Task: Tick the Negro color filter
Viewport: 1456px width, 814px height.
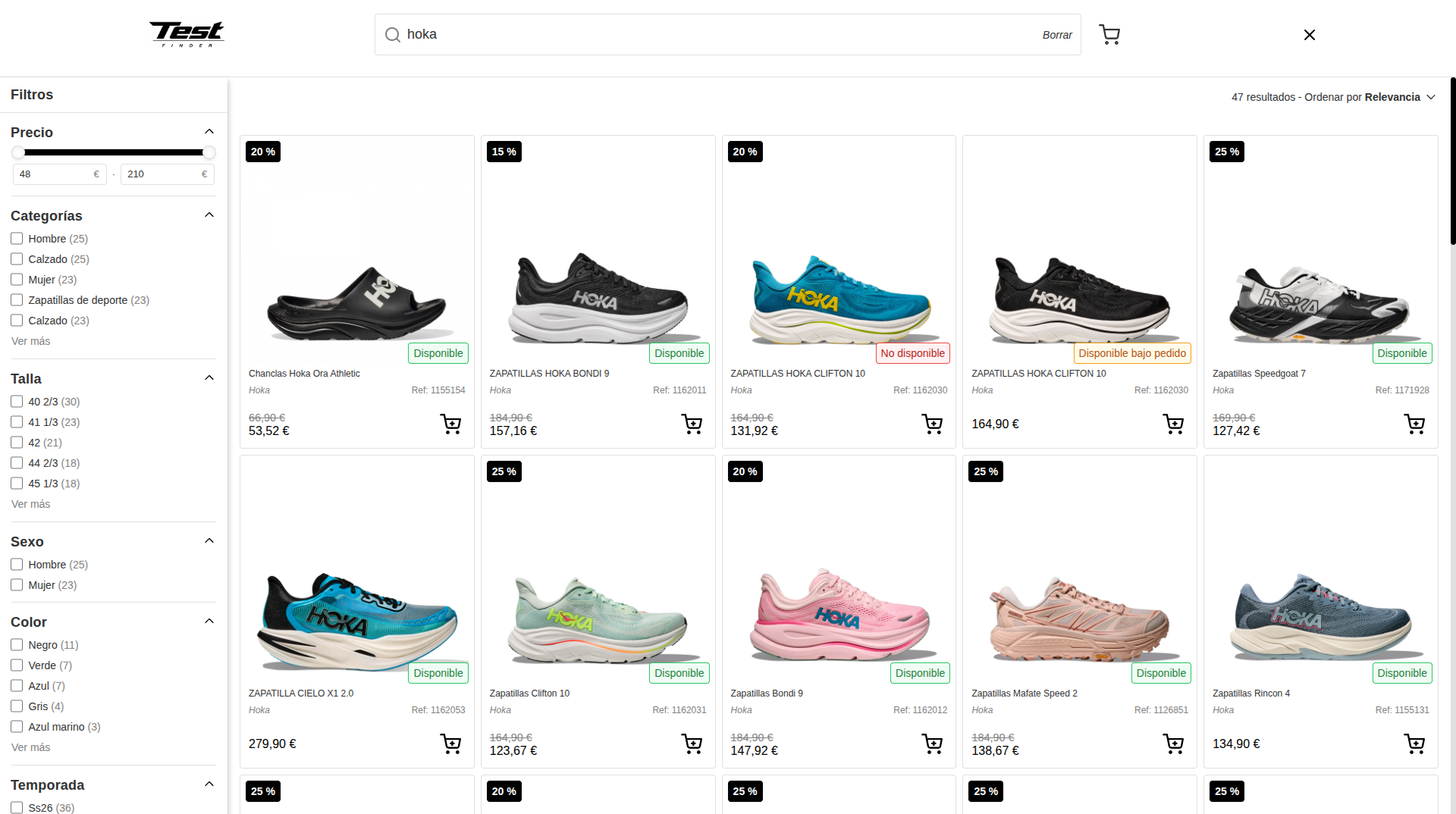Action: pos(17,645)
